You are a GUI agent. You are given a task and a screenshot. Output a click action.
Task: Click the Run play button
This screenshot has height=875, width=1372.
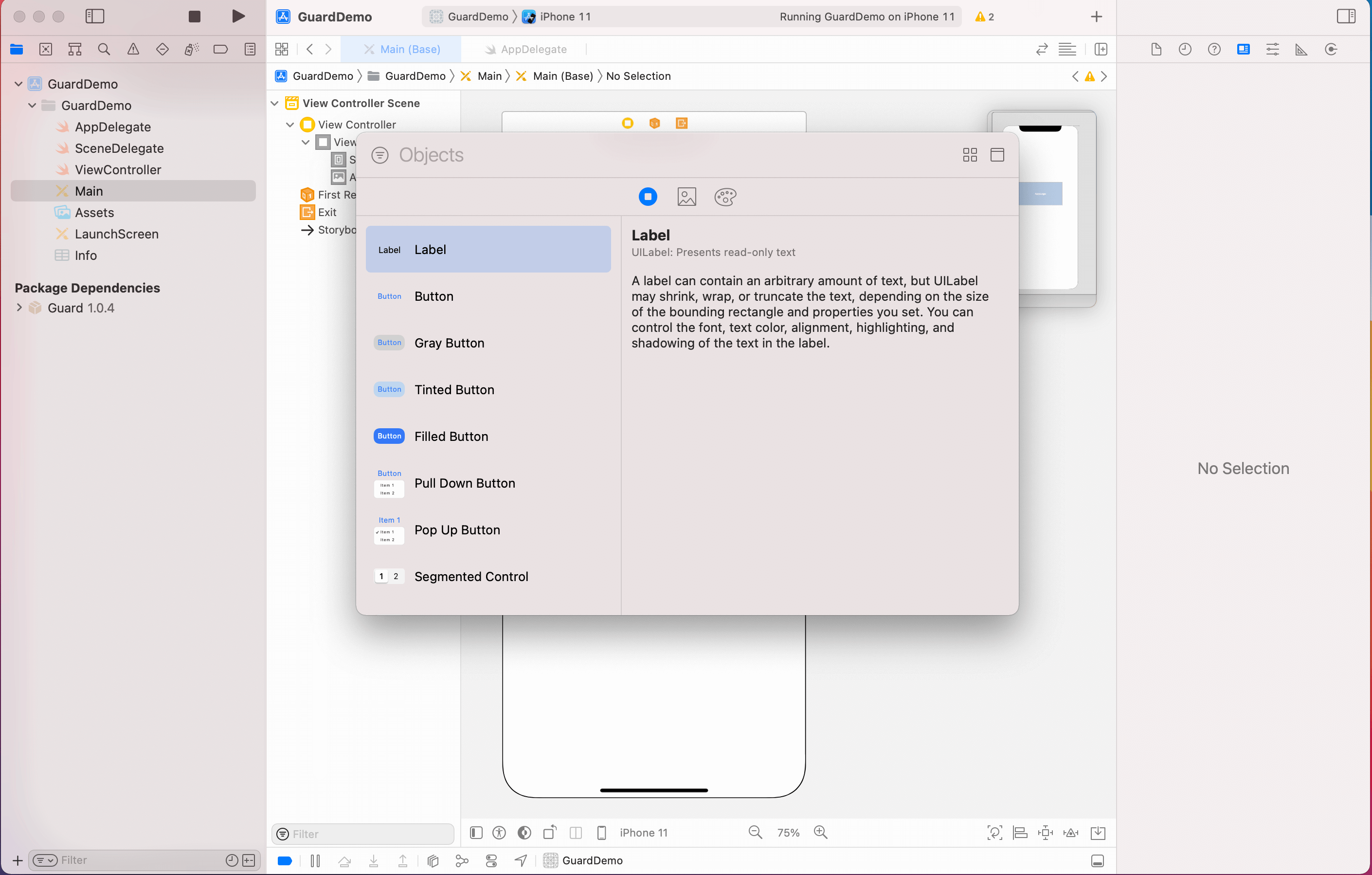[238, 17]
